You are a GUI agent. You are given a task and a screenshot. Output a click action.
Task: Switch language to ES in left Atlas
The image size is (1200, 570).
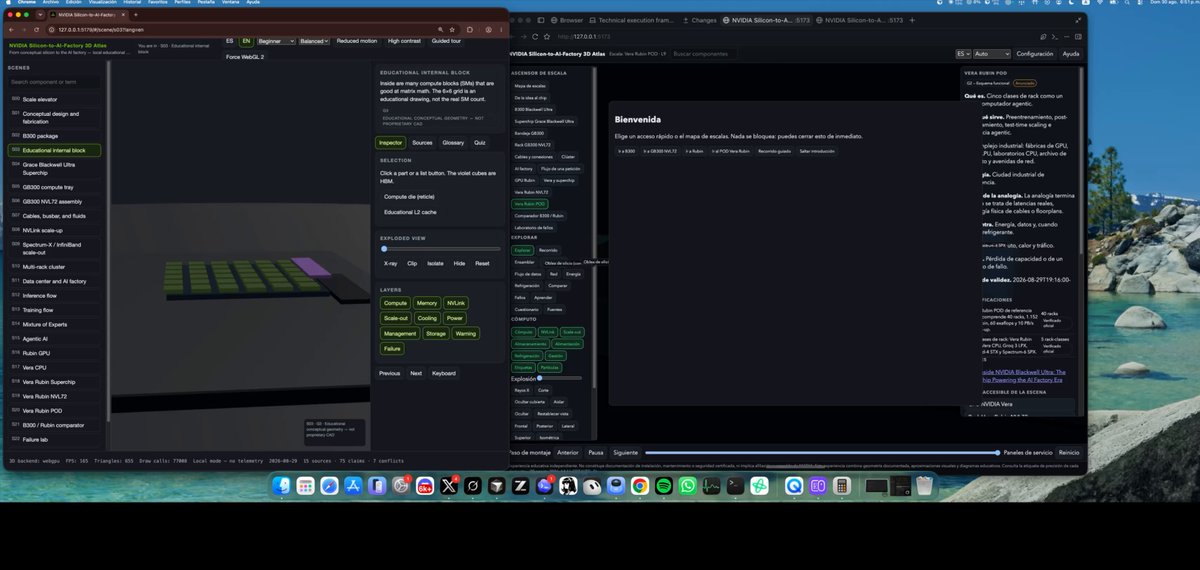[229, 41]
